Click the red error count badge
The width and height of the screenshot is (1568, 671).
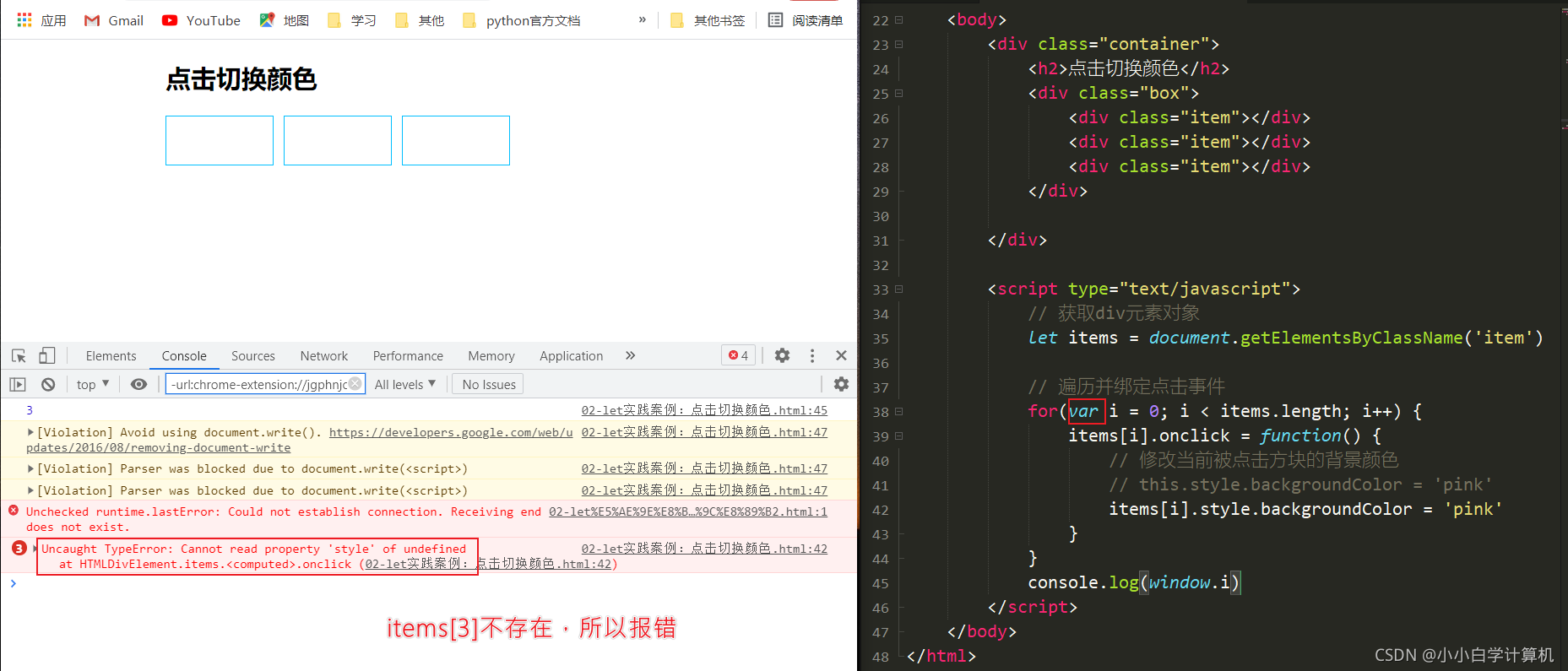pyautogui.click(x=739, y=355)
